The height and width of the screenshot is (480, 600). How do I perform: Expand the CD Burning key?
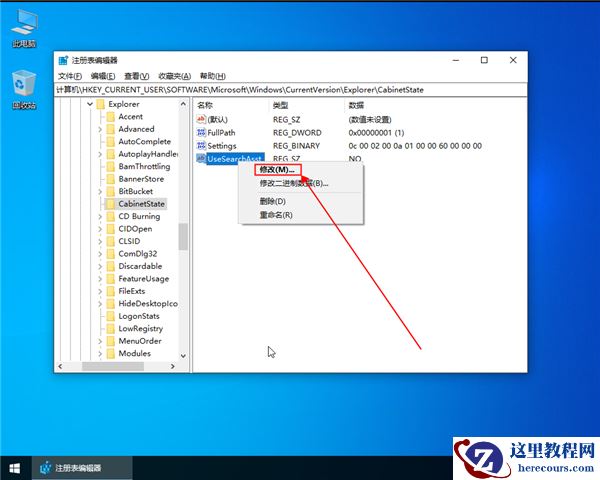click(x=100, y=216)
